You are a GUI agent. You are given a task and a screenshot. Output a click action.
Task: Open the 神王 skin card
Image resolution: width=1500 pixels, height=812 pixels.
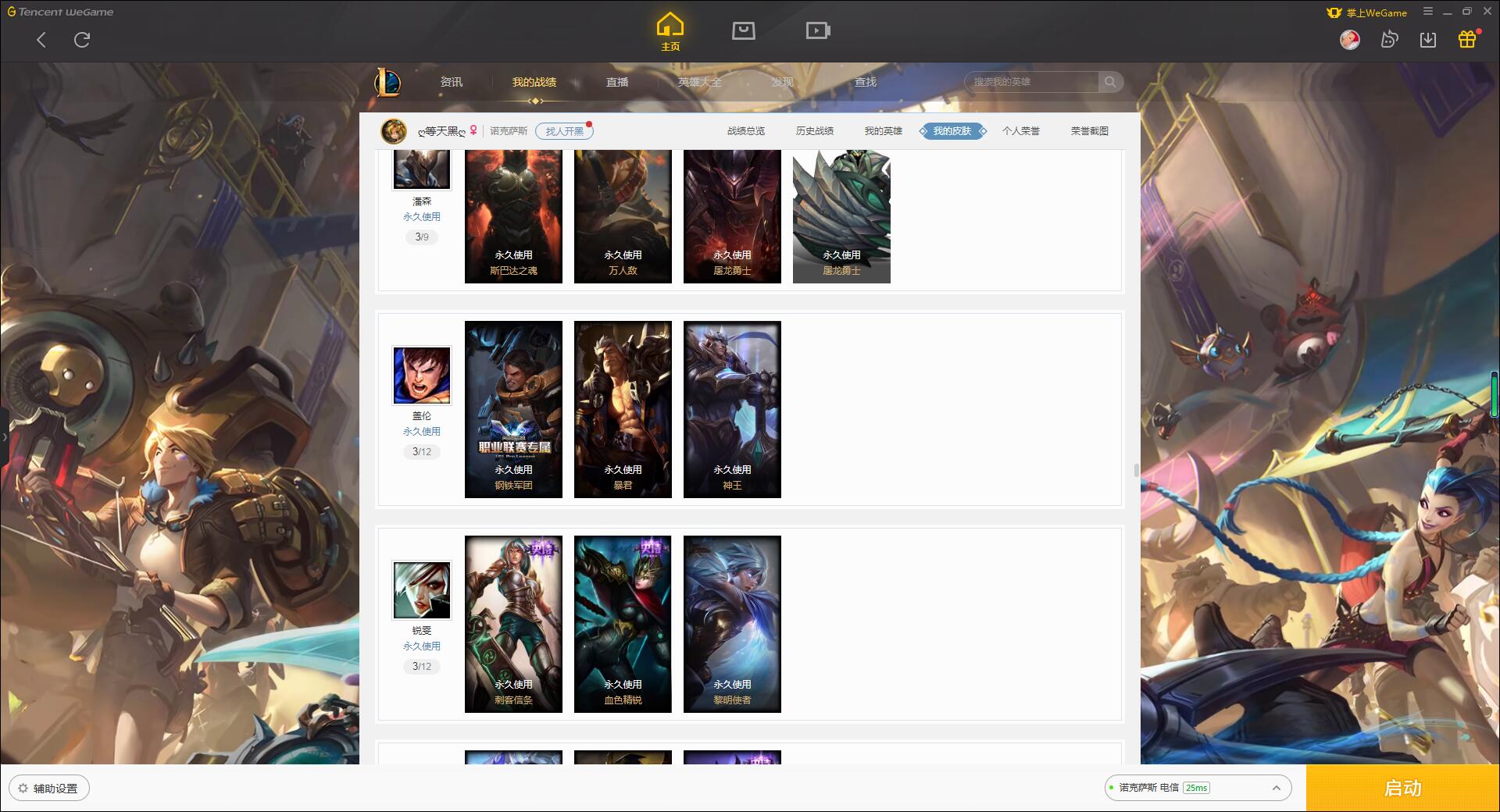[x=732, y=409]
